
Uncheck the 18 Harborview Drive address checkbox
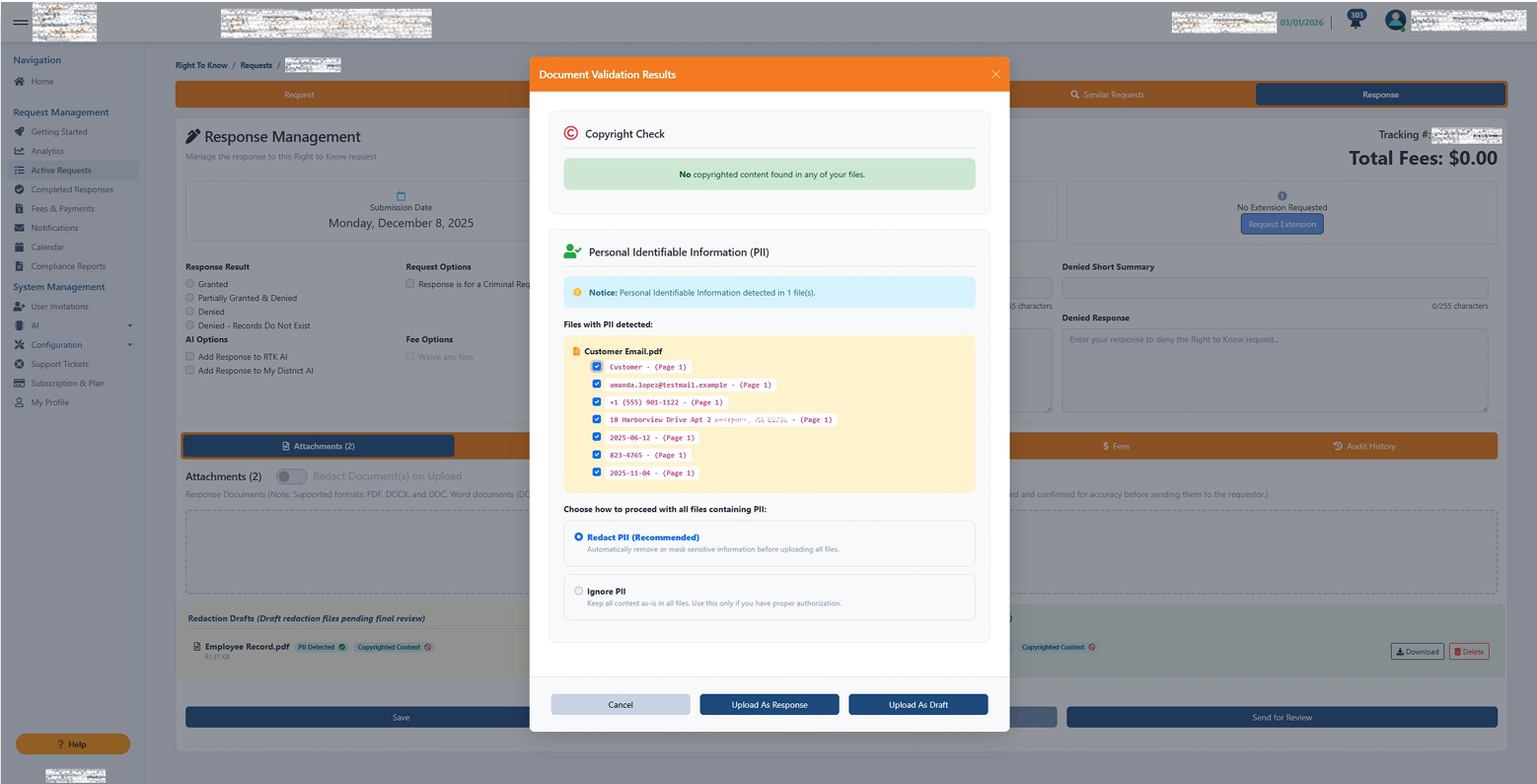tap(597, 419)
